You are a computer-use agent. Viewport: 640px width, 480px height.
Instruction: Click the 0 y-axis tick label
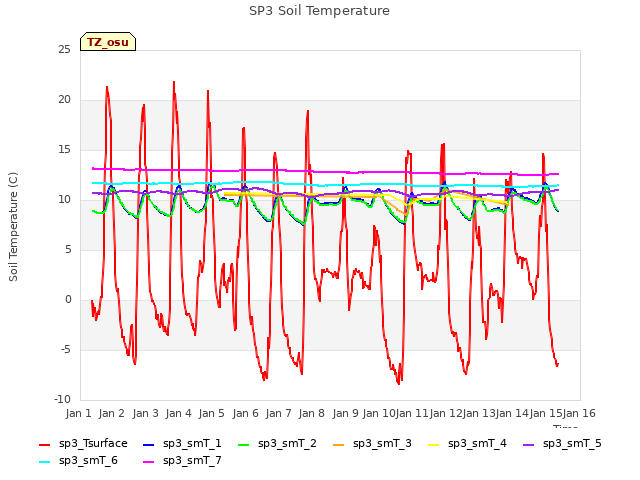point(68,300)
